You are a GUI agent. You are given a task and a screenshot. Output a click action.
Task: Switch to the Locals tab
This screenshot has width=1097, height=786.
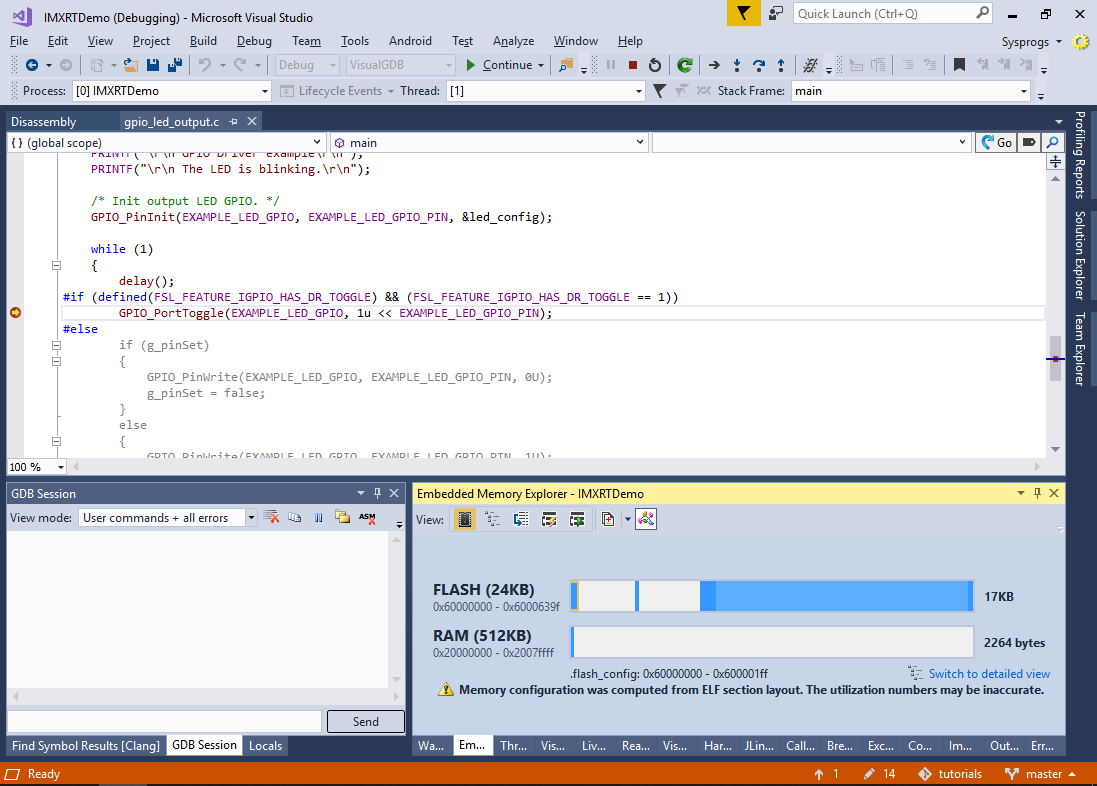click(x=265, y=745)
